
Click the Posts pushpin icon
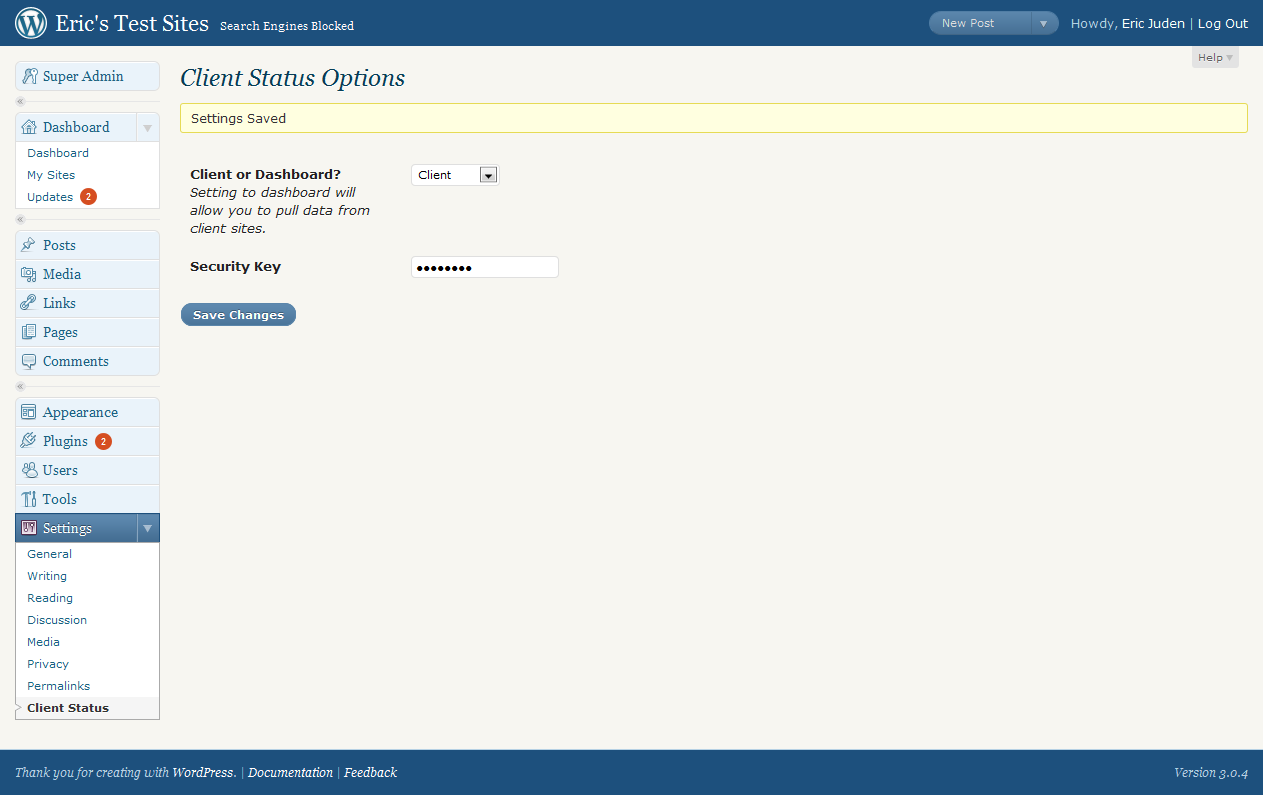point(29,245)
